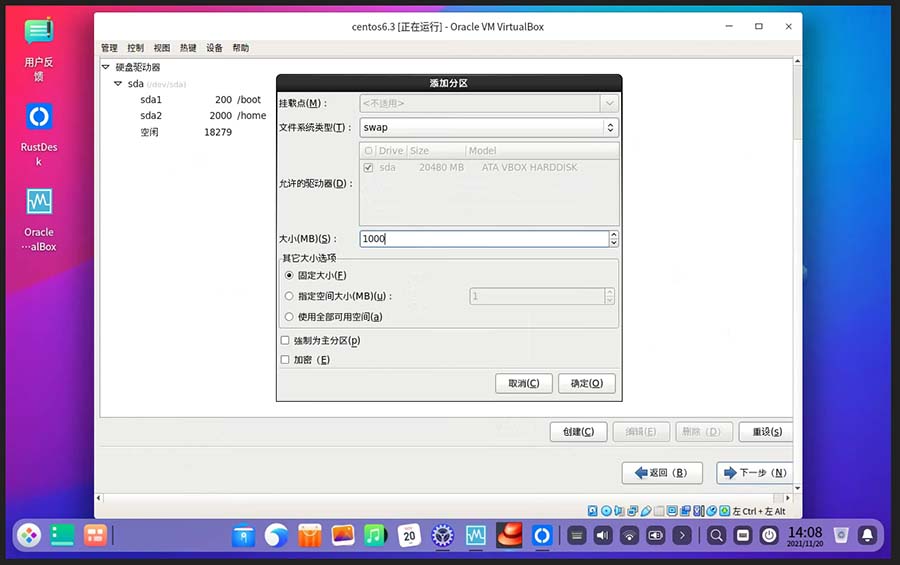This screenshot has width=900, height=565.
Task: Click the horizontal scrollbar at the bottom
Action: (443, 498)
